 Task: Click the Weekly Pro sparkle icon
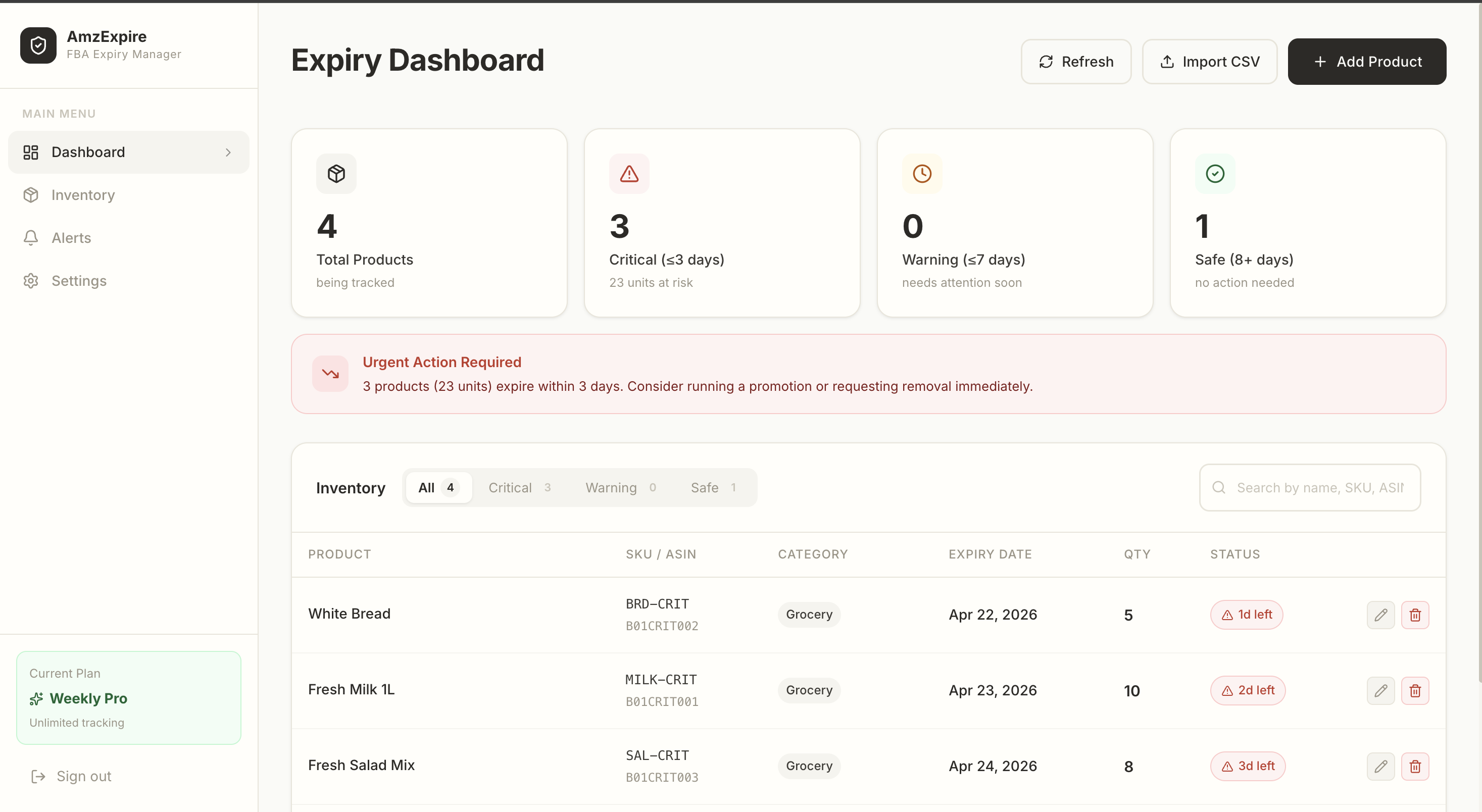tap(36, 699)
